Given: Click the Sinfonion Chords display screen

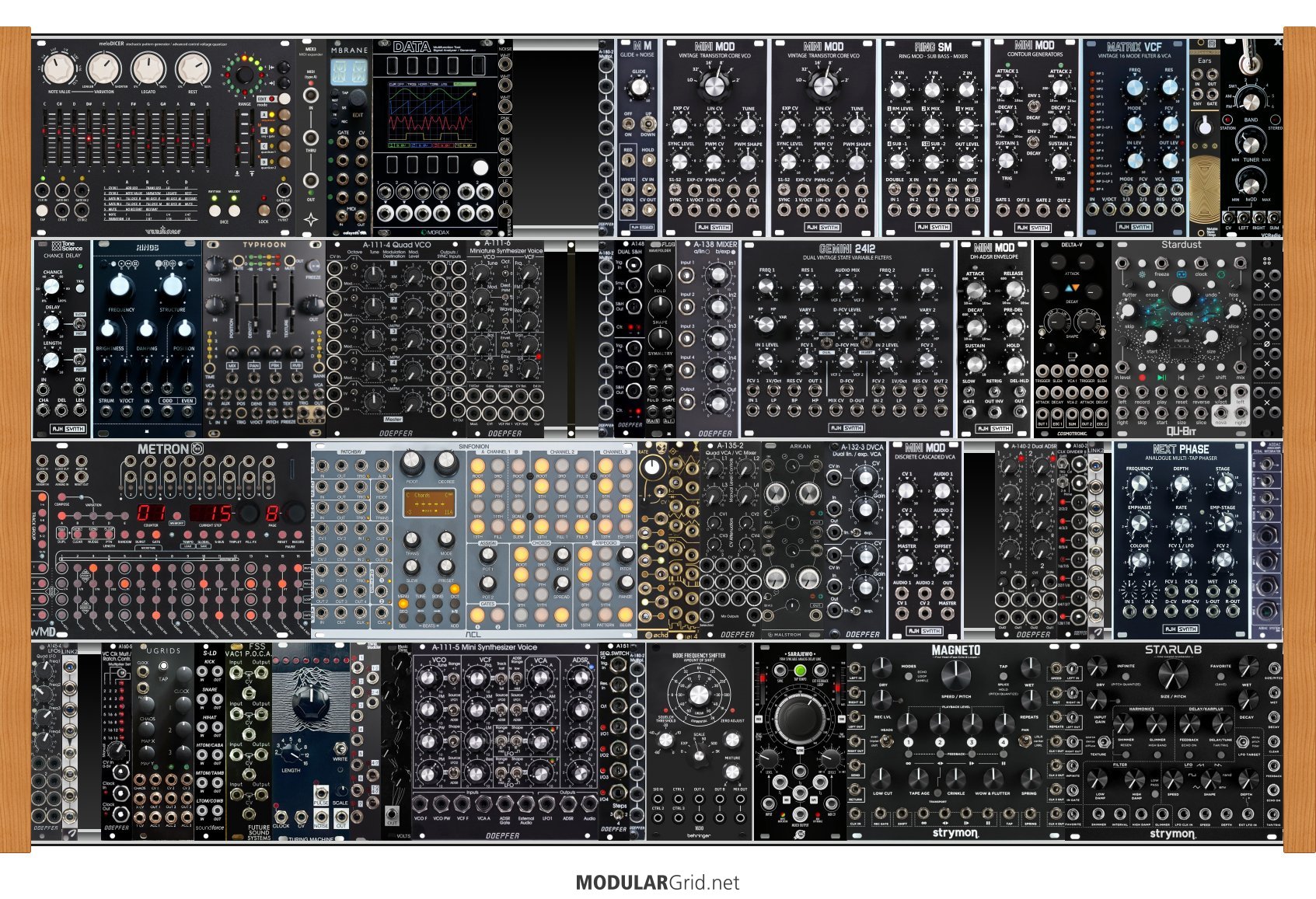Looking at the screenshot, I should click(429, 504).
